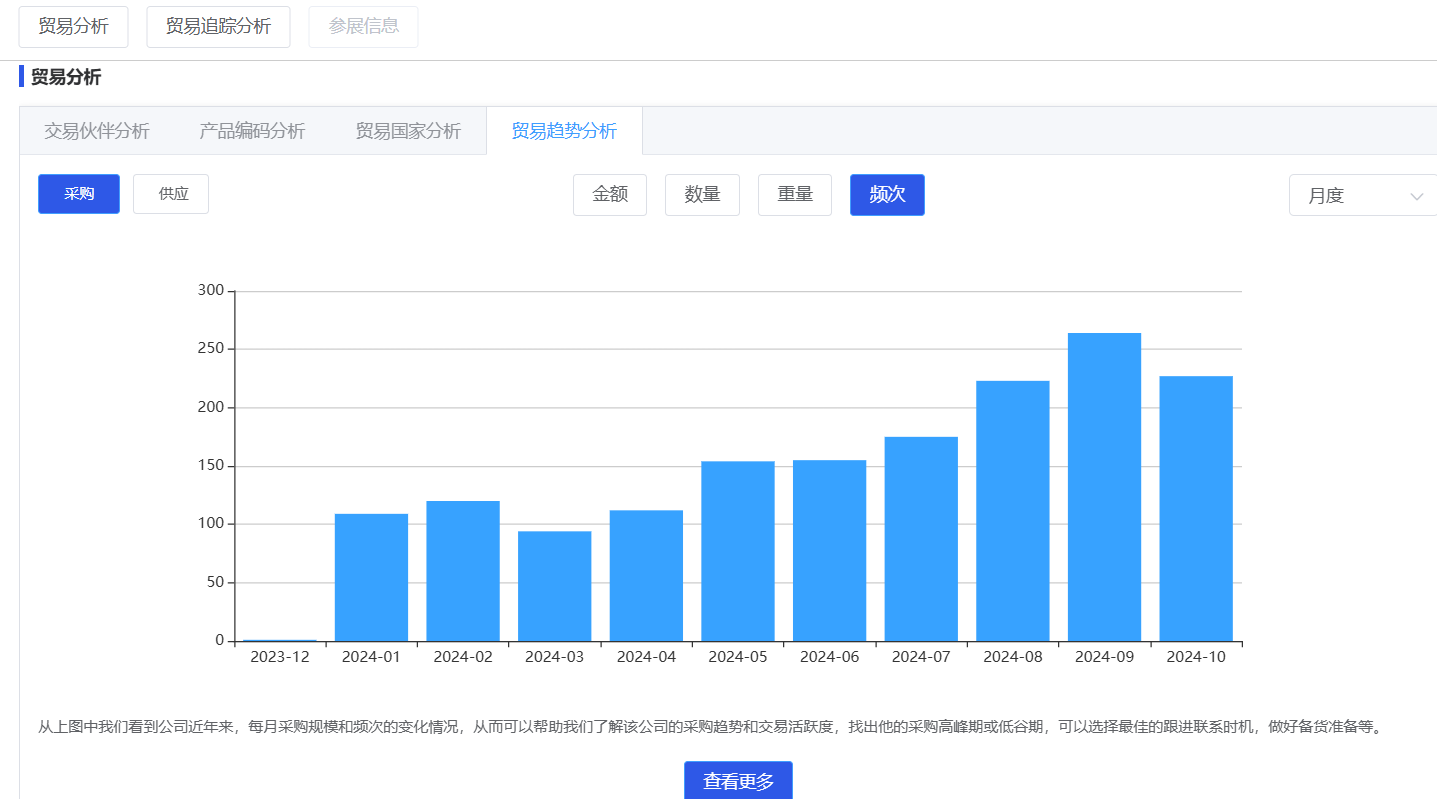The height and width of the screenshot is (799, 1437).
Task: Click the 贸易分析 top button
Action: coord(73,27)
